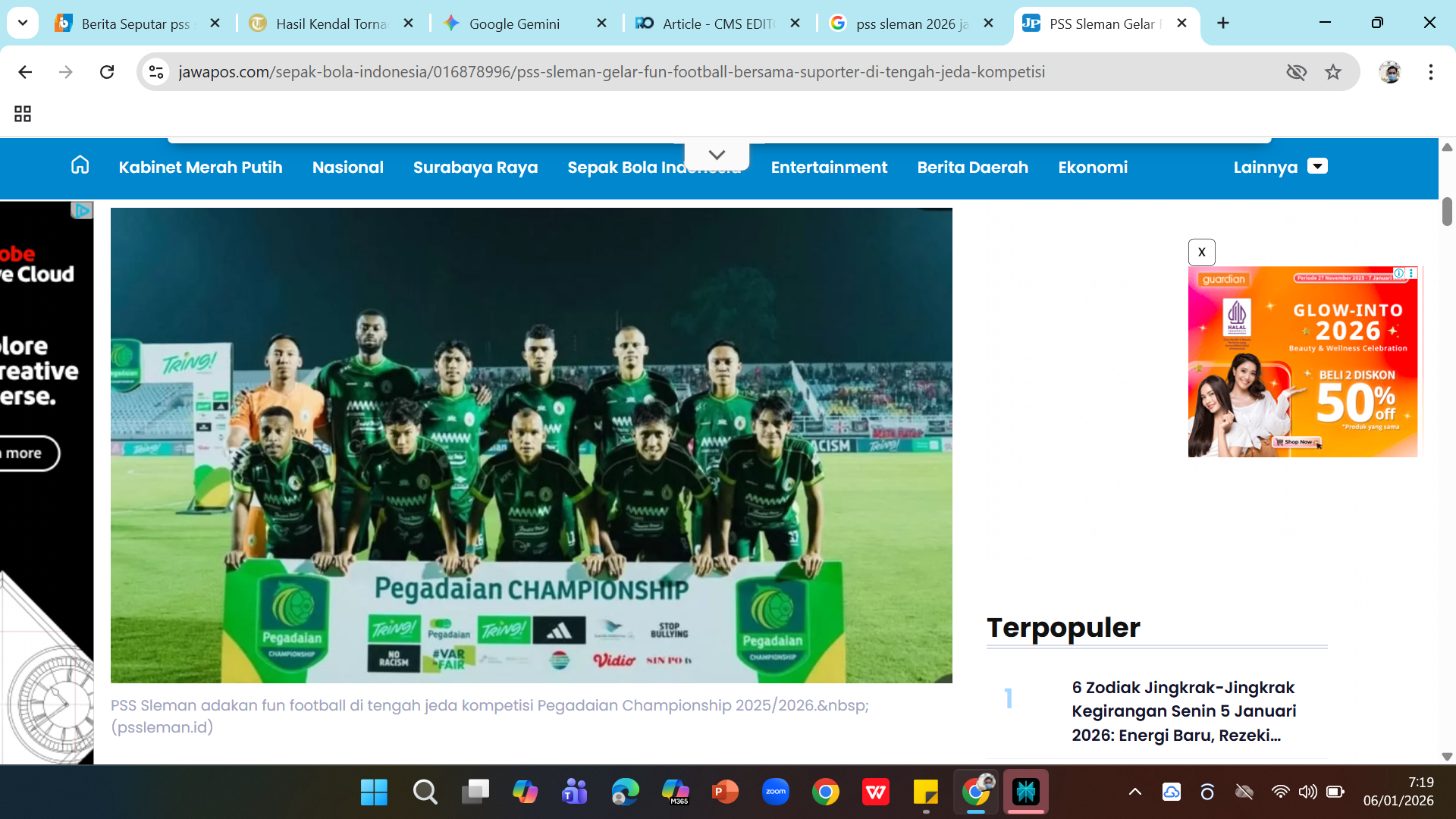Close the Google Gemini tab
Screen dimensions: 1456x819
[601, 24]
